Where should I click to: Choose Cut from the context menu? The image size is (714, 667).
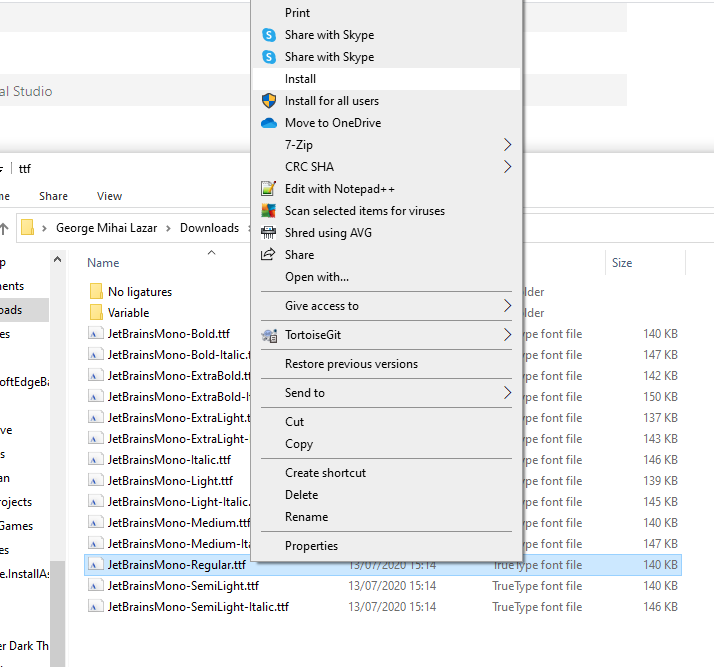point(386,422)
